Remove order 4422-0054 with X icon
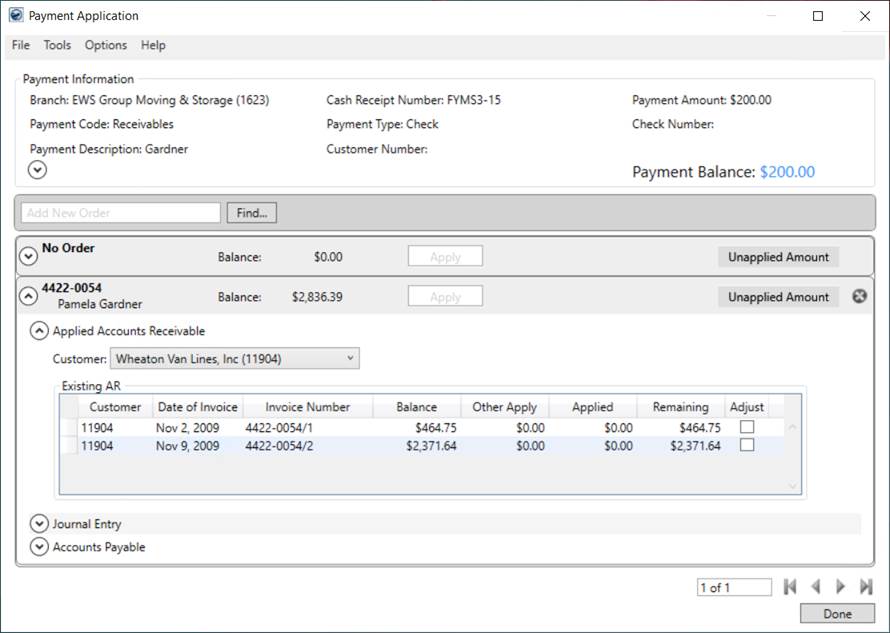 tap(859, 296)
